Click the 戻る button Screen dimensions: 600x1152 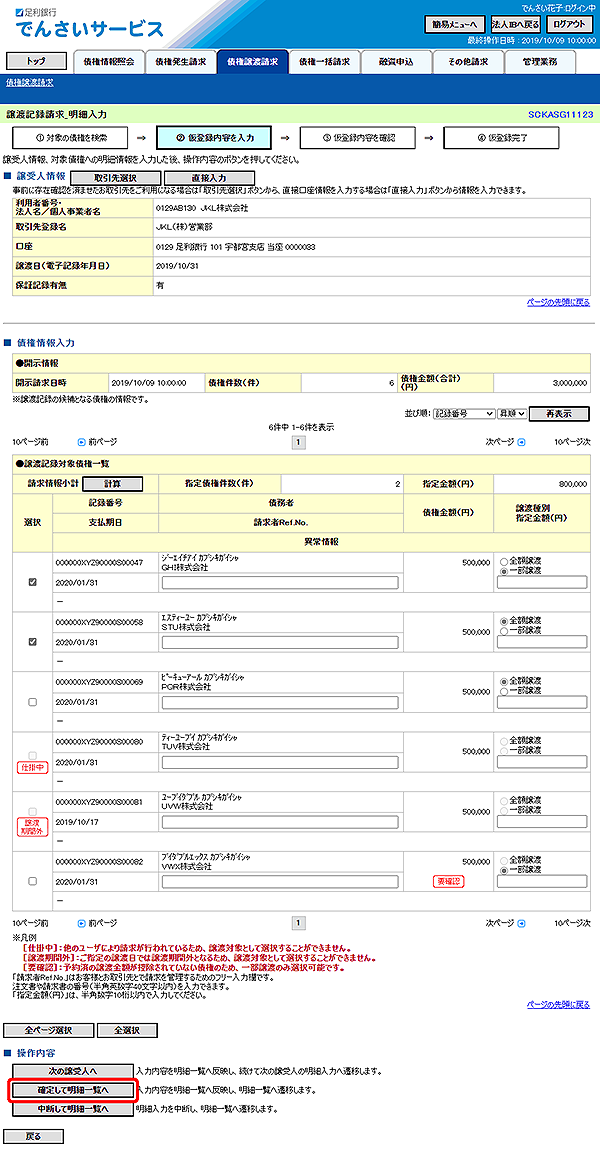34,1137
